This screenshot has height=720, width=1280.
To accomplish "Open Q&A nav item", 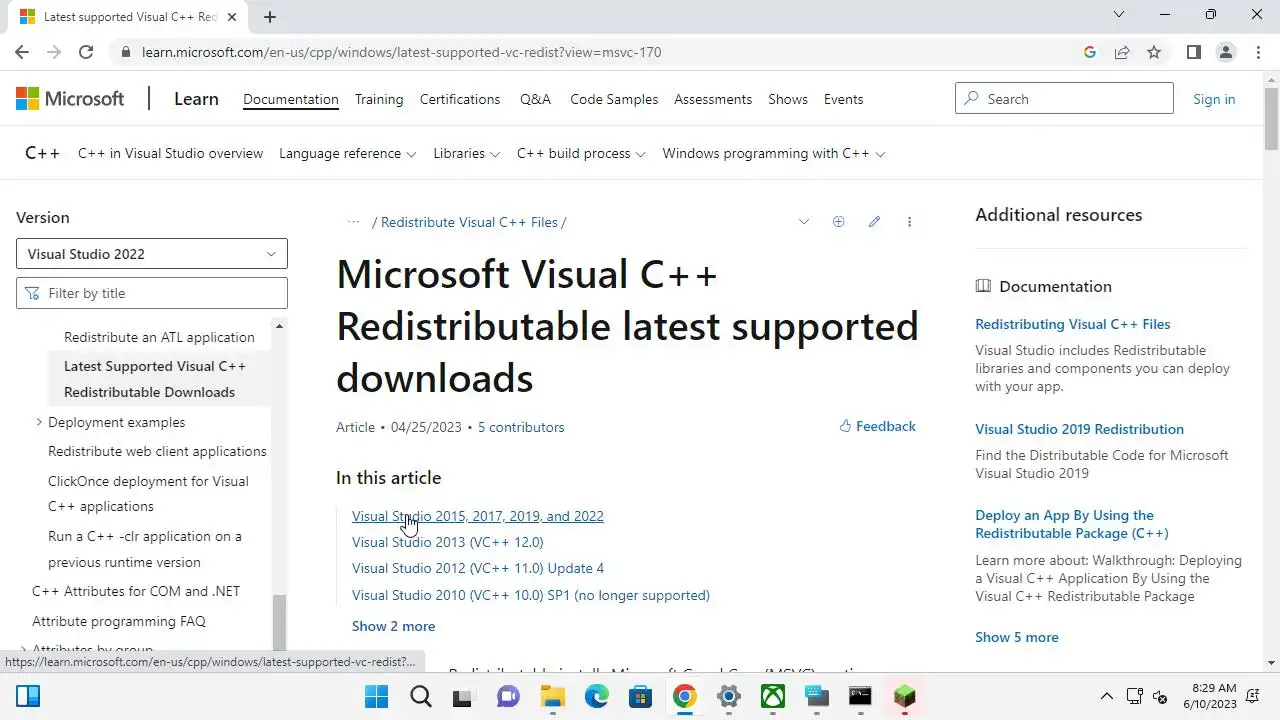I will [535, 99].
